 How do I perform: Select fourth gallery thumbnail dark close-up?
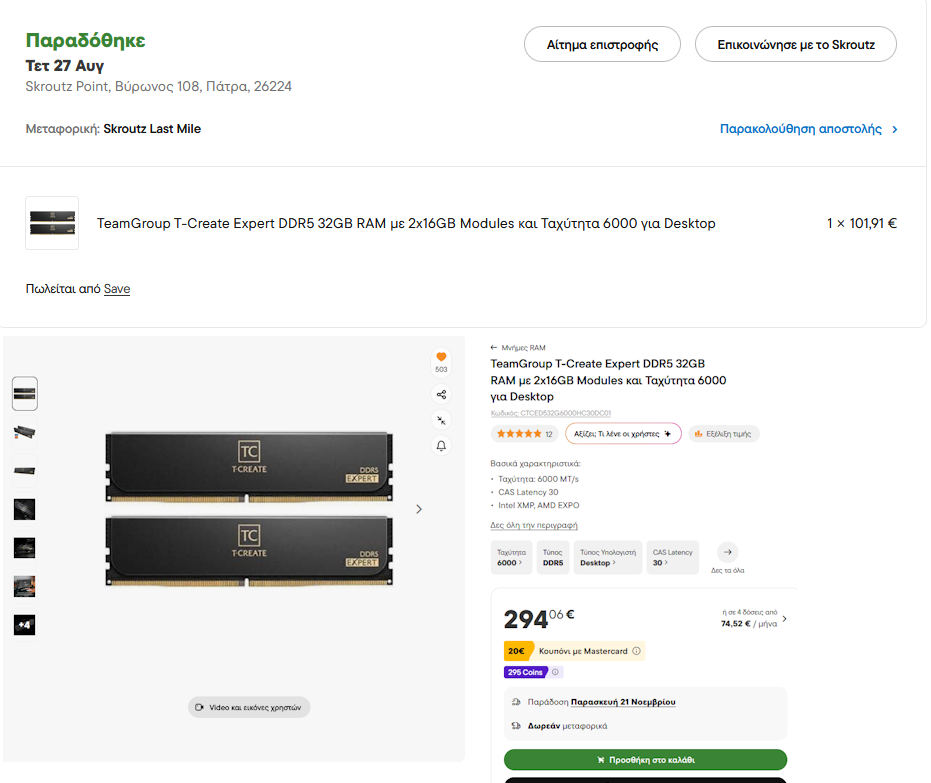click(24, 509)
